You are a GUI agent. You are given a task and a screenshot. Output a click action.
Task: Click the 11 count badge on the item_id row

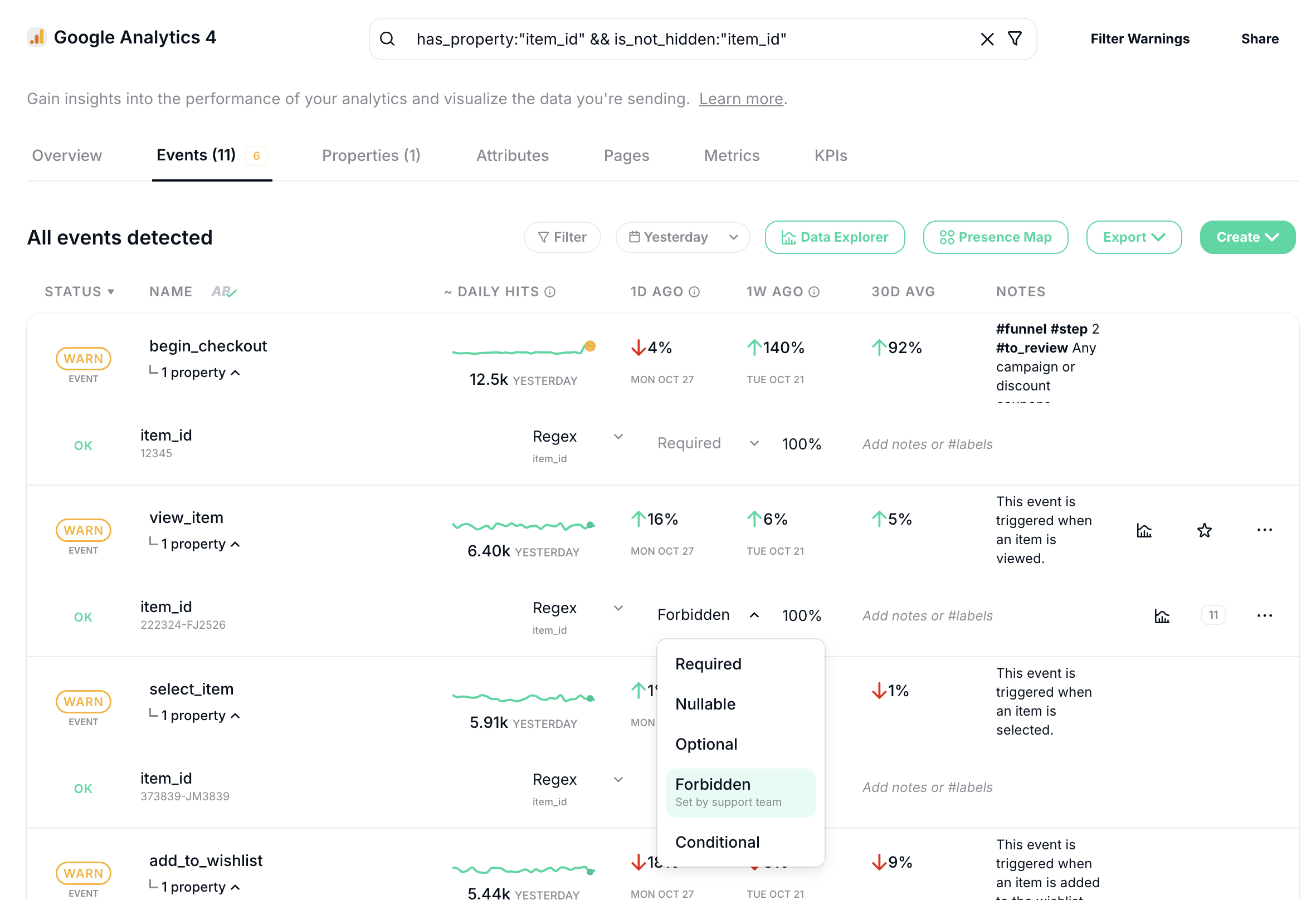(1213, 615)
